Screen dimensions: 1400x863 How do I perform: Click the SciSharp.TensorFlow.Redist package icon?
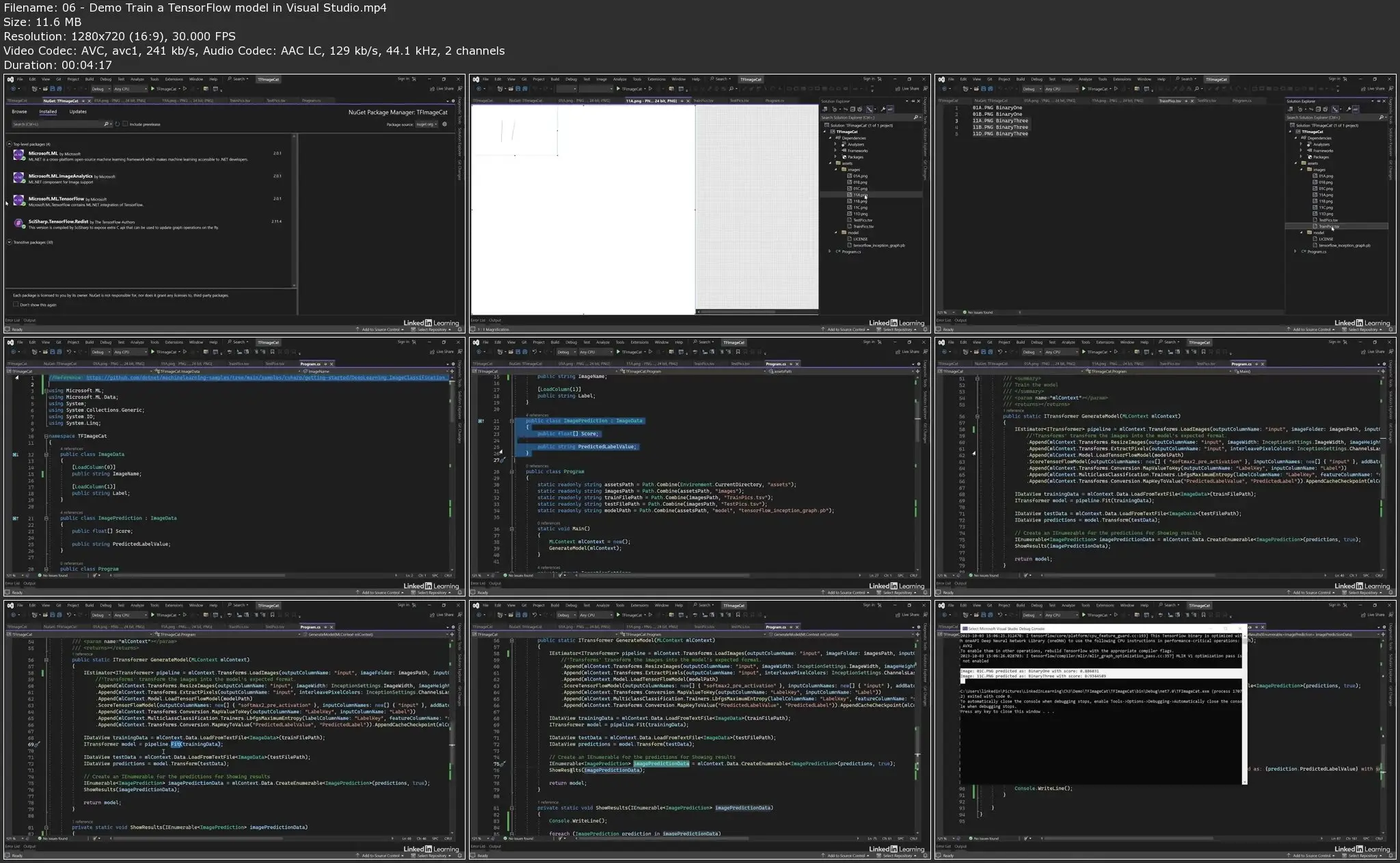(x=19, y=223)
